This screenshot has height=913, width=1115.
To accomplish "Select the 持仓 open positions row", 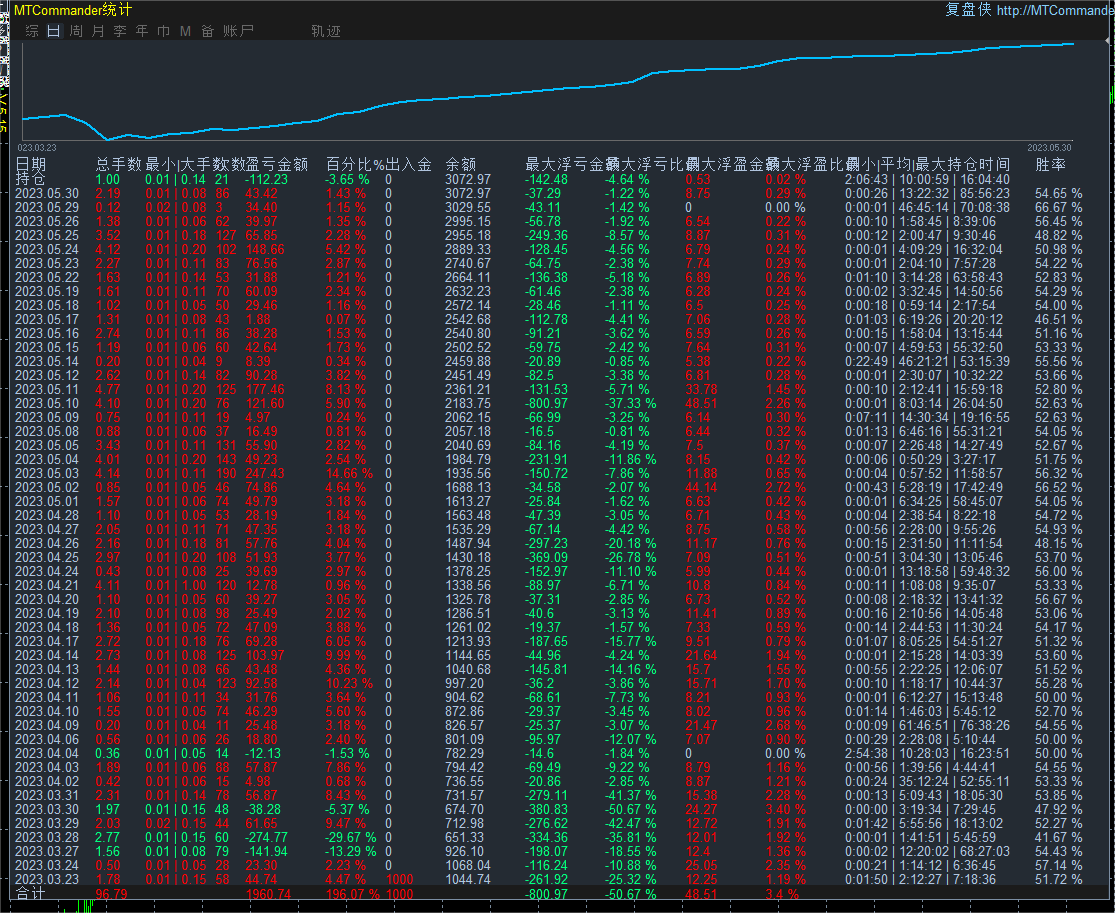I will pyautogui.click(x=31, y=179).
